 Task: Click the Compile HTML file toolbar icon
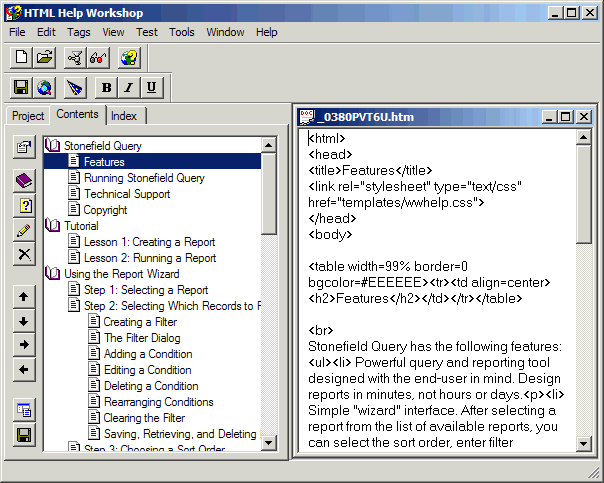click(x=75, y=58)
